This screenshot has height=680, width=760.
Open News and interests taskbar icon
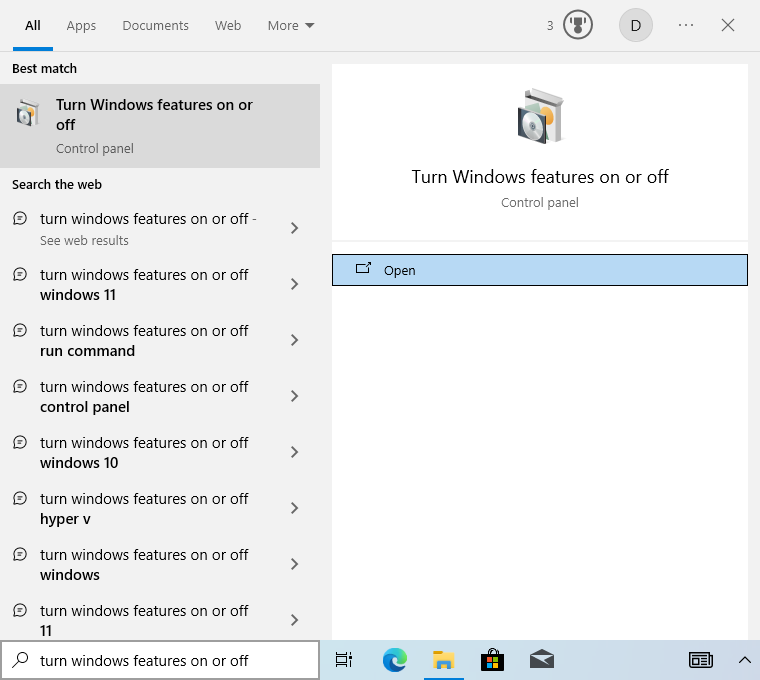point(700,660)
